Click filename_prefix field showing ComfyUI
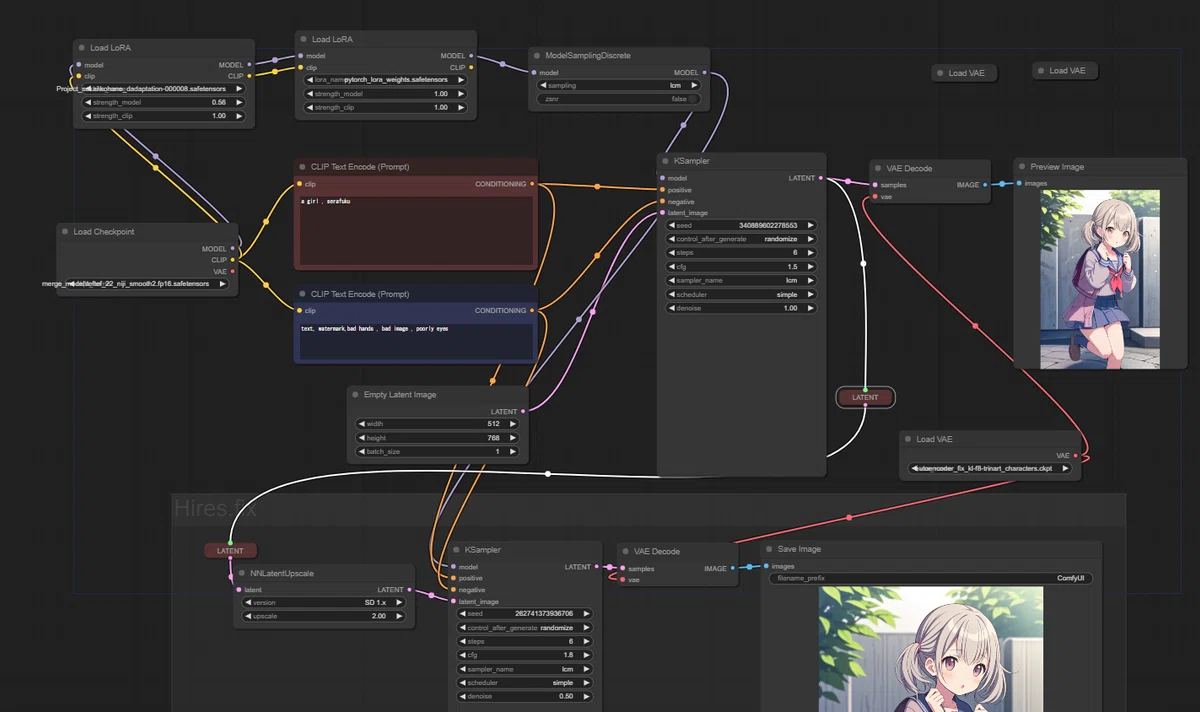Screen dimensions: 1200x712 point(931,578)
